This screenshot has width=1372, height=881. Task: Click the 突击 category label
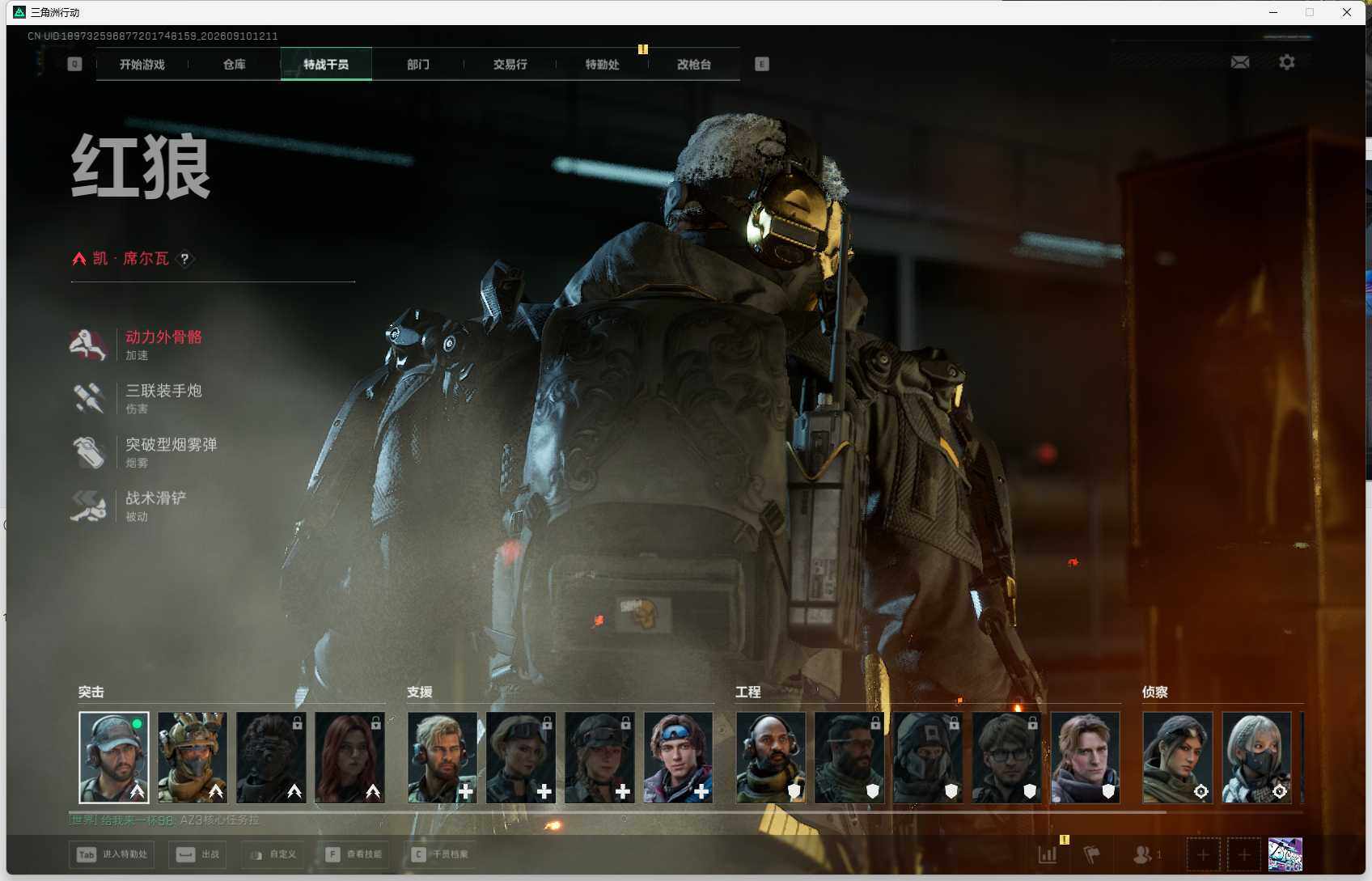91,693
